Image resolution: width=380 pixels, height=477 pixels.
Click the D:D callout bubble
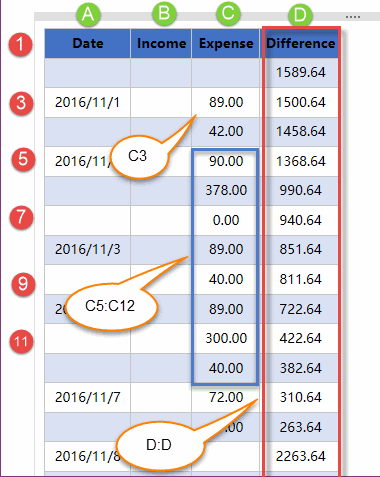click(159, 445)
